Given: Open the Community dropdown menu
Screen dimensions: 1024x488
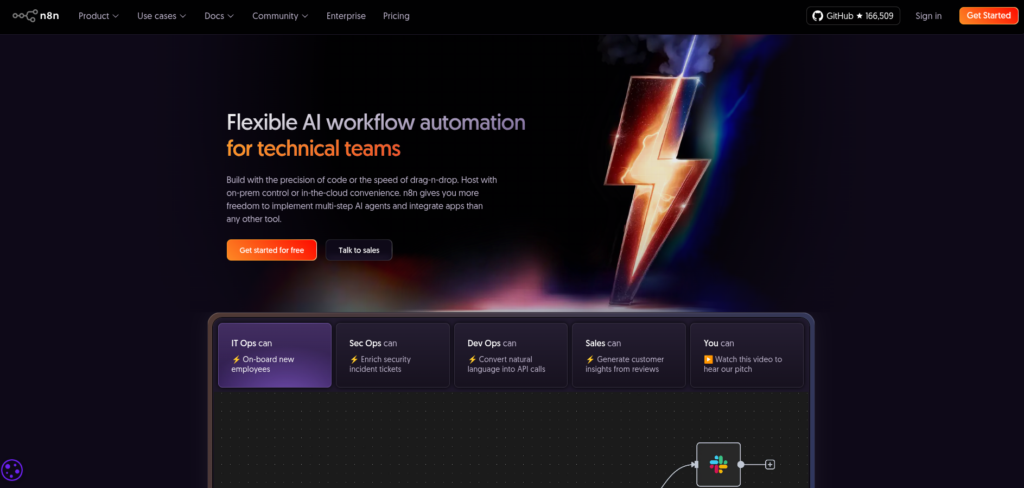Looking at the screenshot, I should click(x=281, y=16).
